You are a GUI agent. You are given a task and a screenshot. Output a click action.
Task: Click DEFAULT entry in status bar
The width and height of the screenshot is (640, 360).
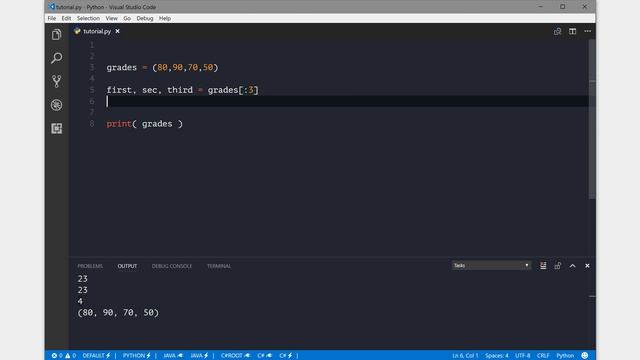[97, 356]
